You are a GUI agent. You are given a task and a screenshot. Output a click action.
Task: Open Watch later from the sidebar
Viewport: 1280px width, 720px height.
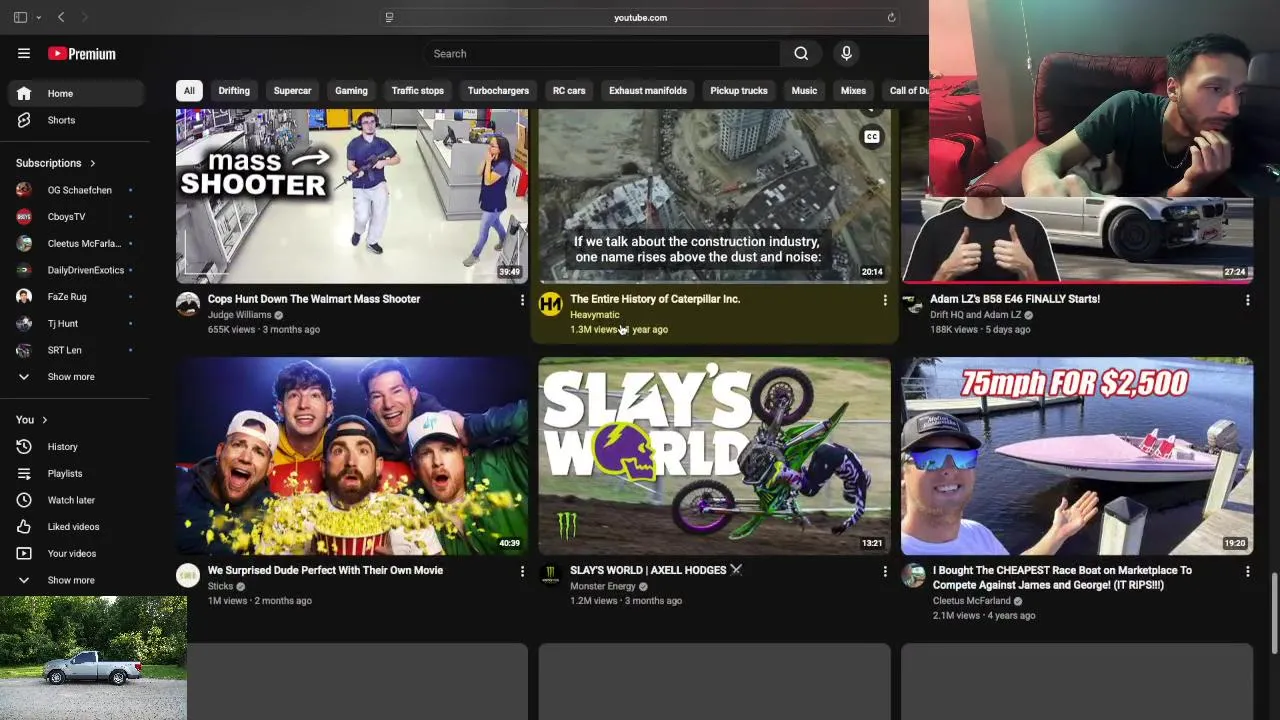pyautogui.click(x=76, y=500)
